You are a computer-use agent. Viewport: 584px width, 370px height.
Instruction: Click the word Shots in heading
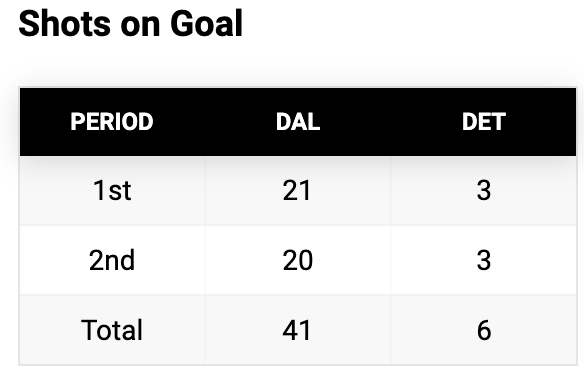[x=64, y=23]
